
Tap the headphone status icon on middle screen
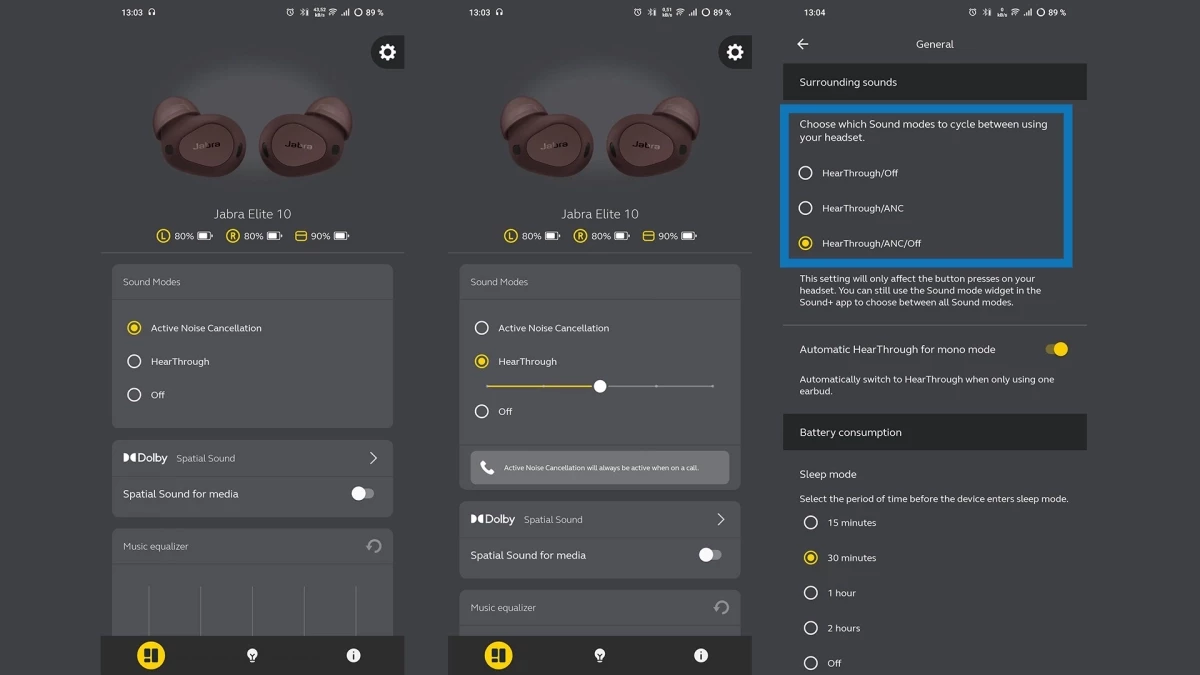click(x=499, y=13)
